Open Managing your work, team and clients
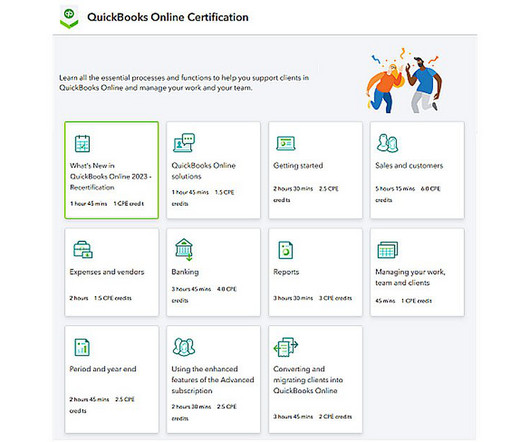The height and width of the screenshot is (442, 530). [x=410, y=277]
